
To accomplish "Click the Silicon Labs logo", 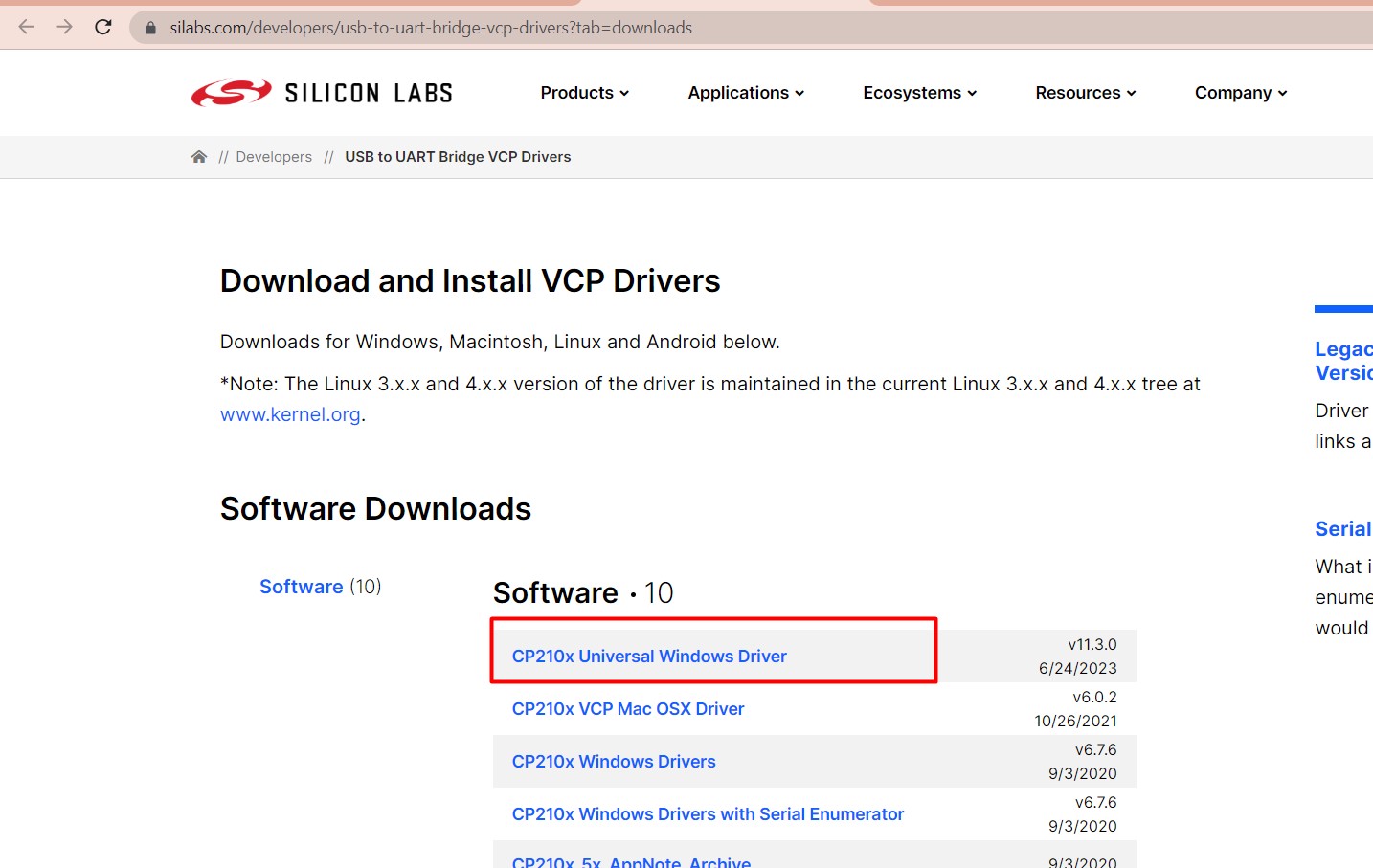I will (322, 93).
